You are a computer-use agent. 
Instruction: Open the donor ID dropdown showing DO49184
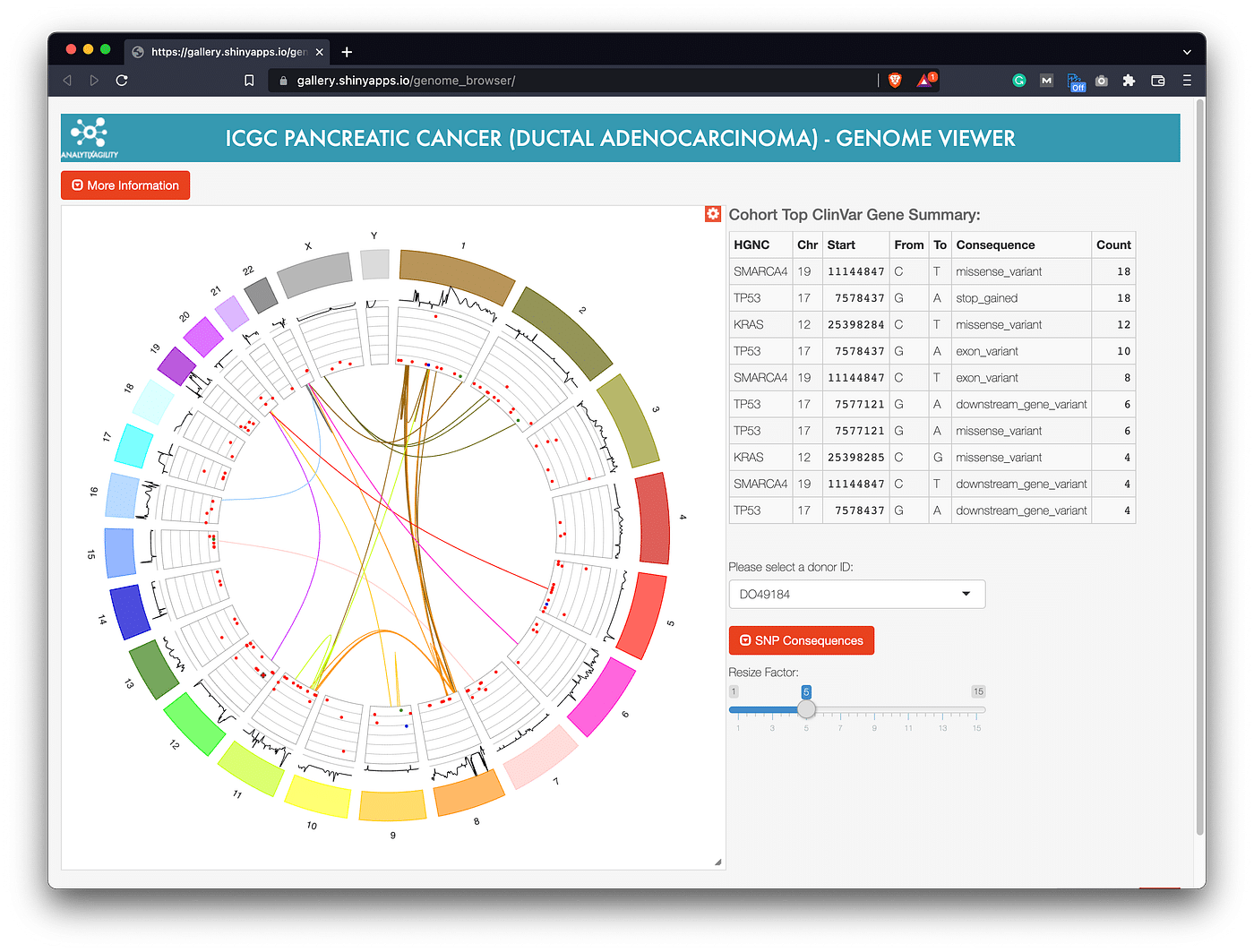pyautogui.click(x=857, y=594)
